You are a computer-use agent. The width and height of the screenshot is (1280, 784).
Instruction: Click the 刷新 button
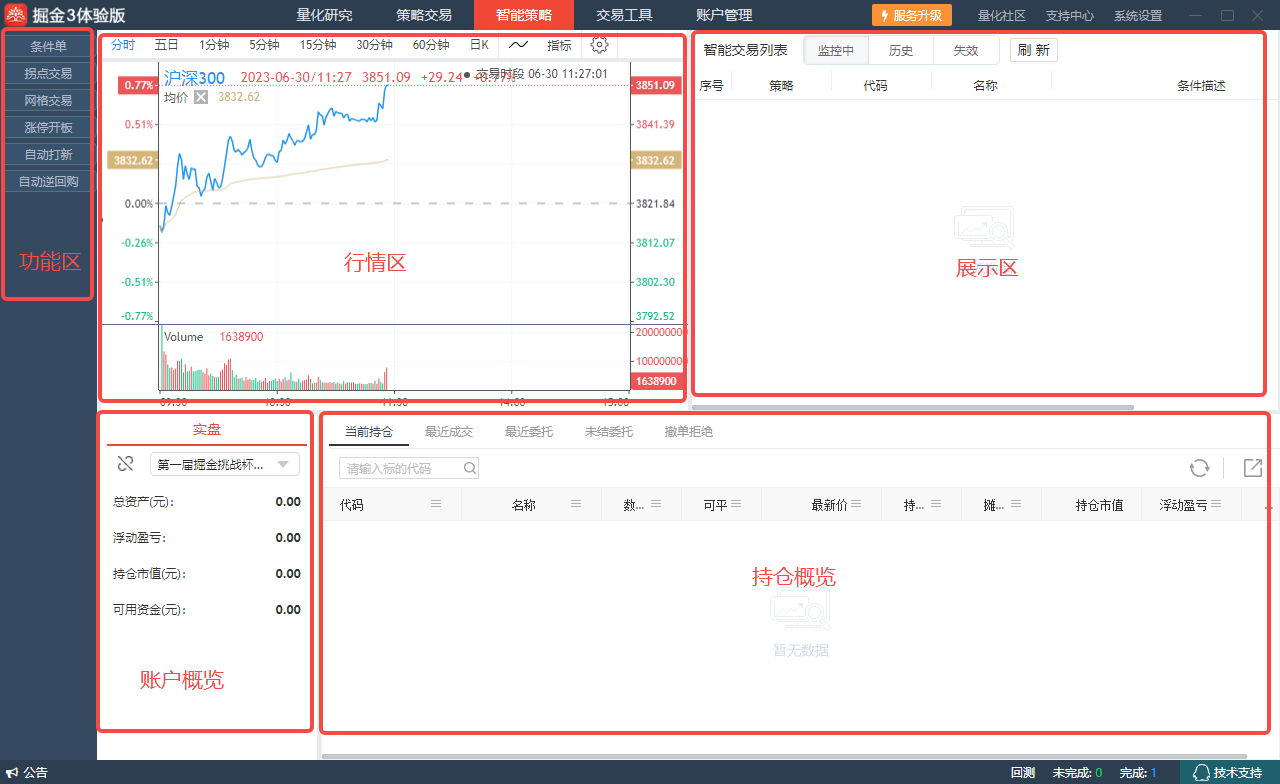click(1033, 51)
